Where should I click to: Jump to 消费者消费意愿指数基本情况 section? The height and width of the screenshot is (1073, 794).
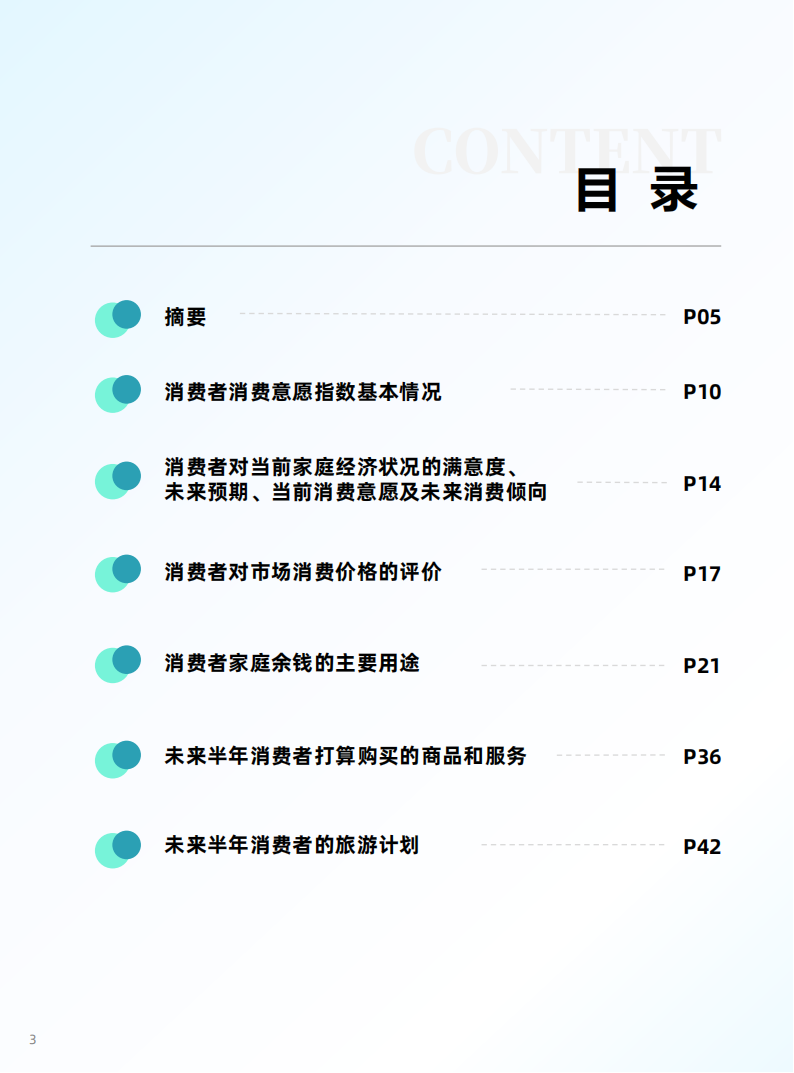pyautogui.click(x=302, y=391)
